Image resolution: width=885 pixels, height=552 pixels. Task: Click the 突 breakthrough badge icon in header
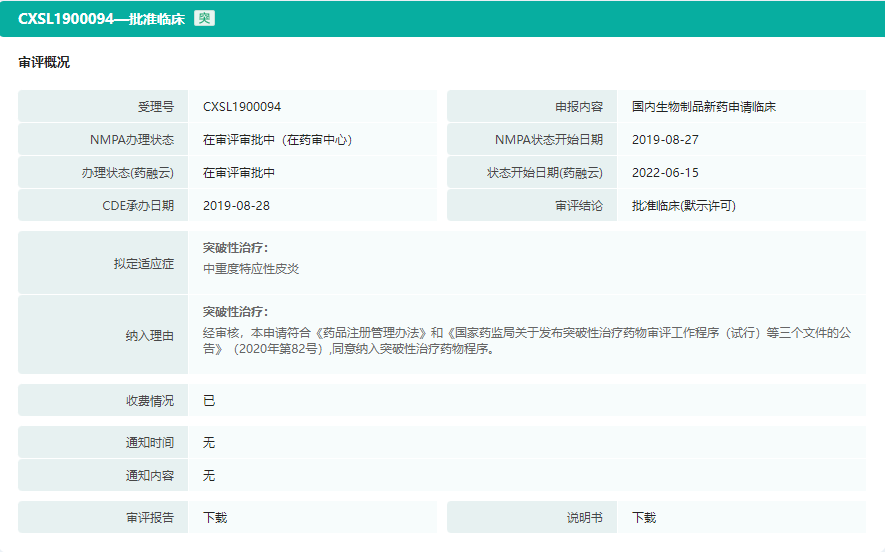coord(204,18)
